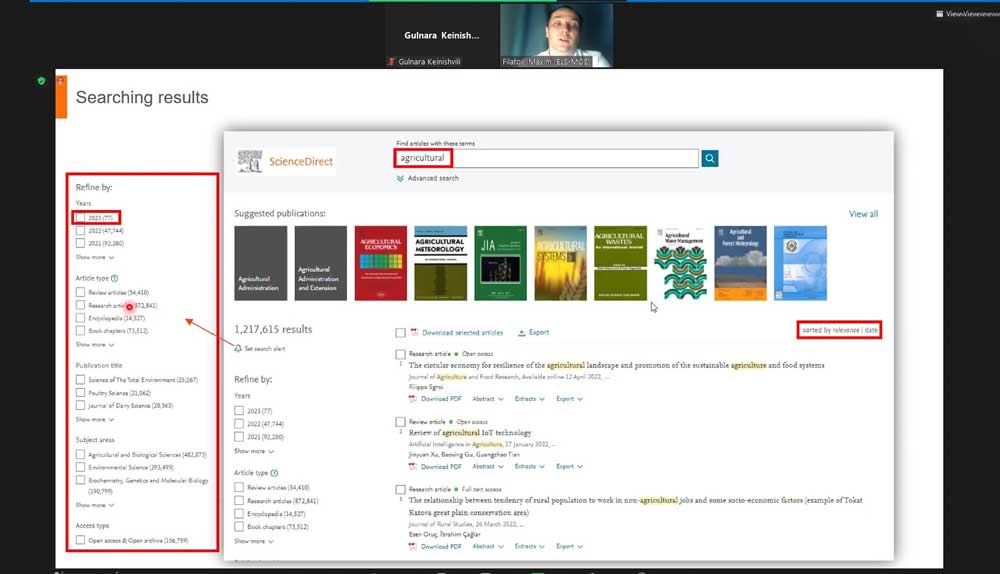
Task: Open the circular economy article title
Action: pyautogui.click(x=616, y=366)
